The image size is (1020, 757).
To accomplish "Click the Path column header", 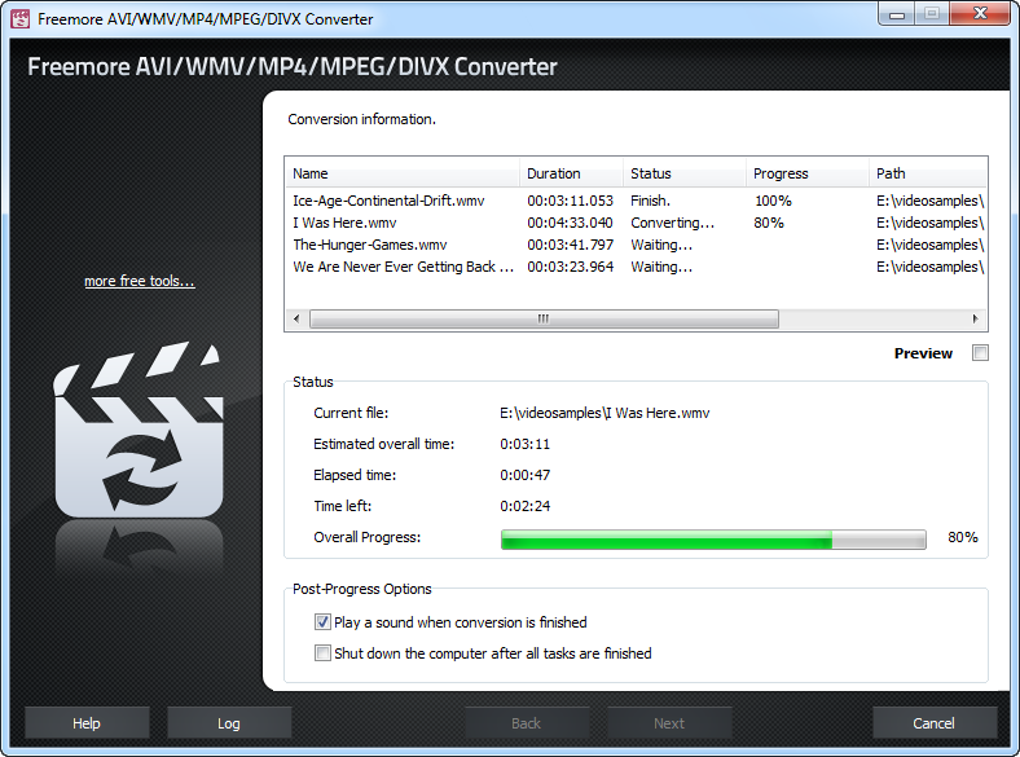I will pos(928,174).
